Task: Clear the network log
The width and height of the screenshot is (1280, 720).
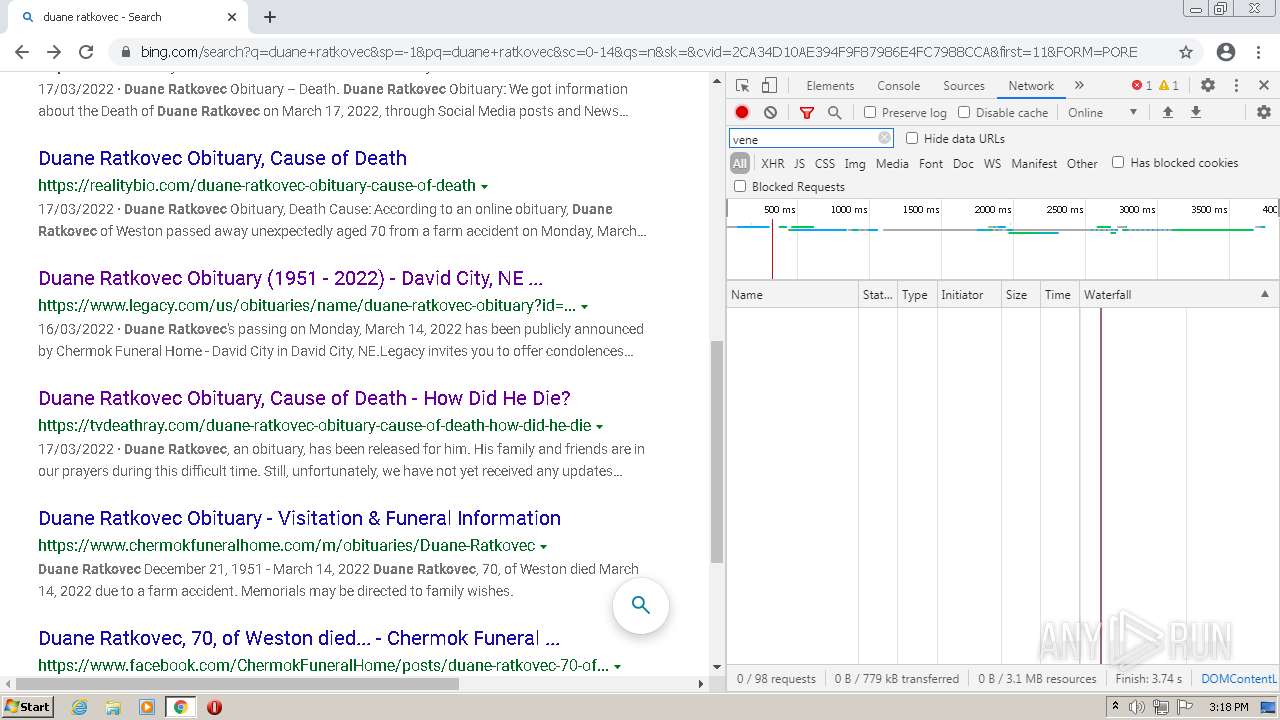Action: (x=770, y=113)
